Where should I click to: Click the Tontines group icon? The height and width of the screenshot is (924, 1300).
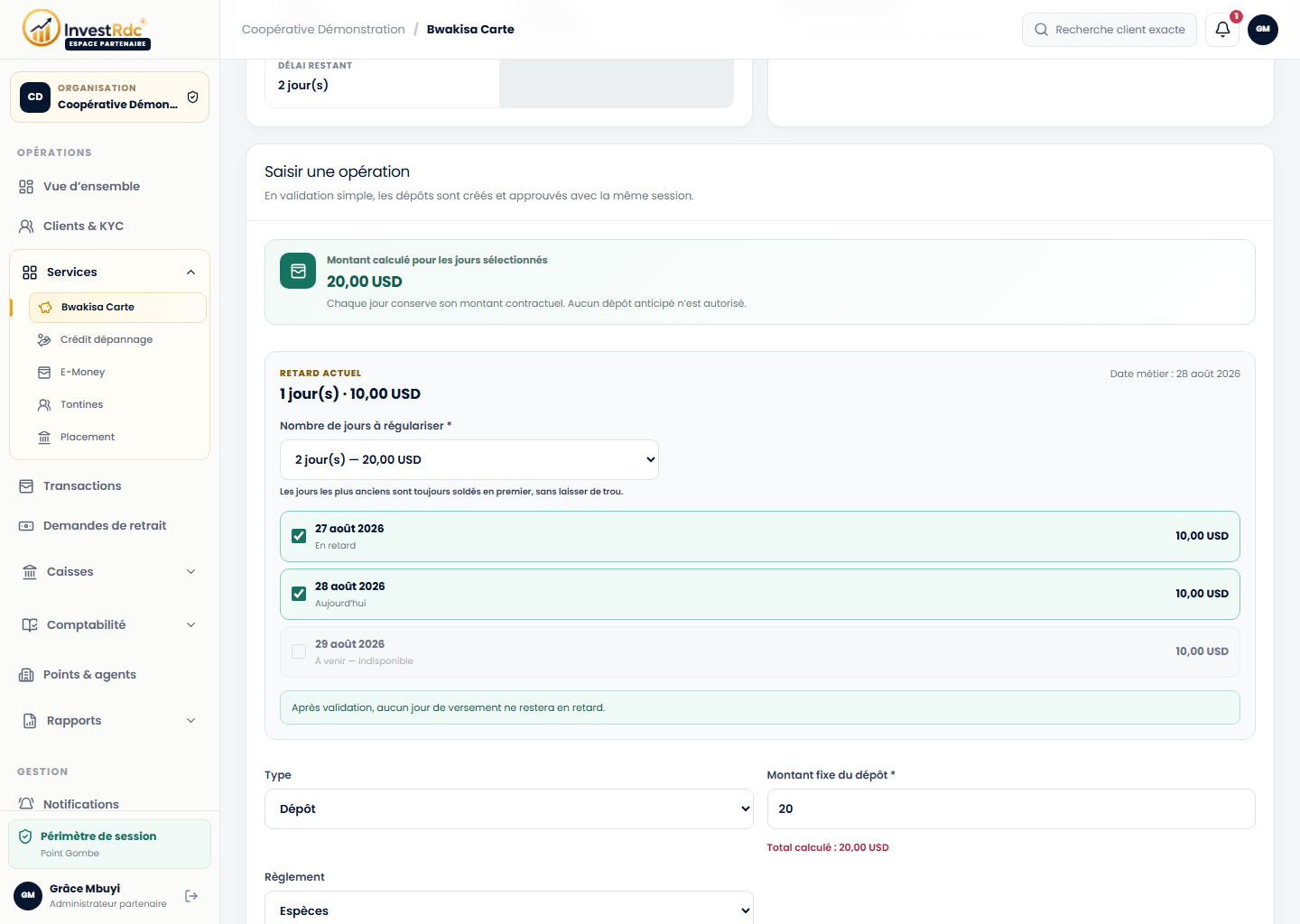pos(44,405)
